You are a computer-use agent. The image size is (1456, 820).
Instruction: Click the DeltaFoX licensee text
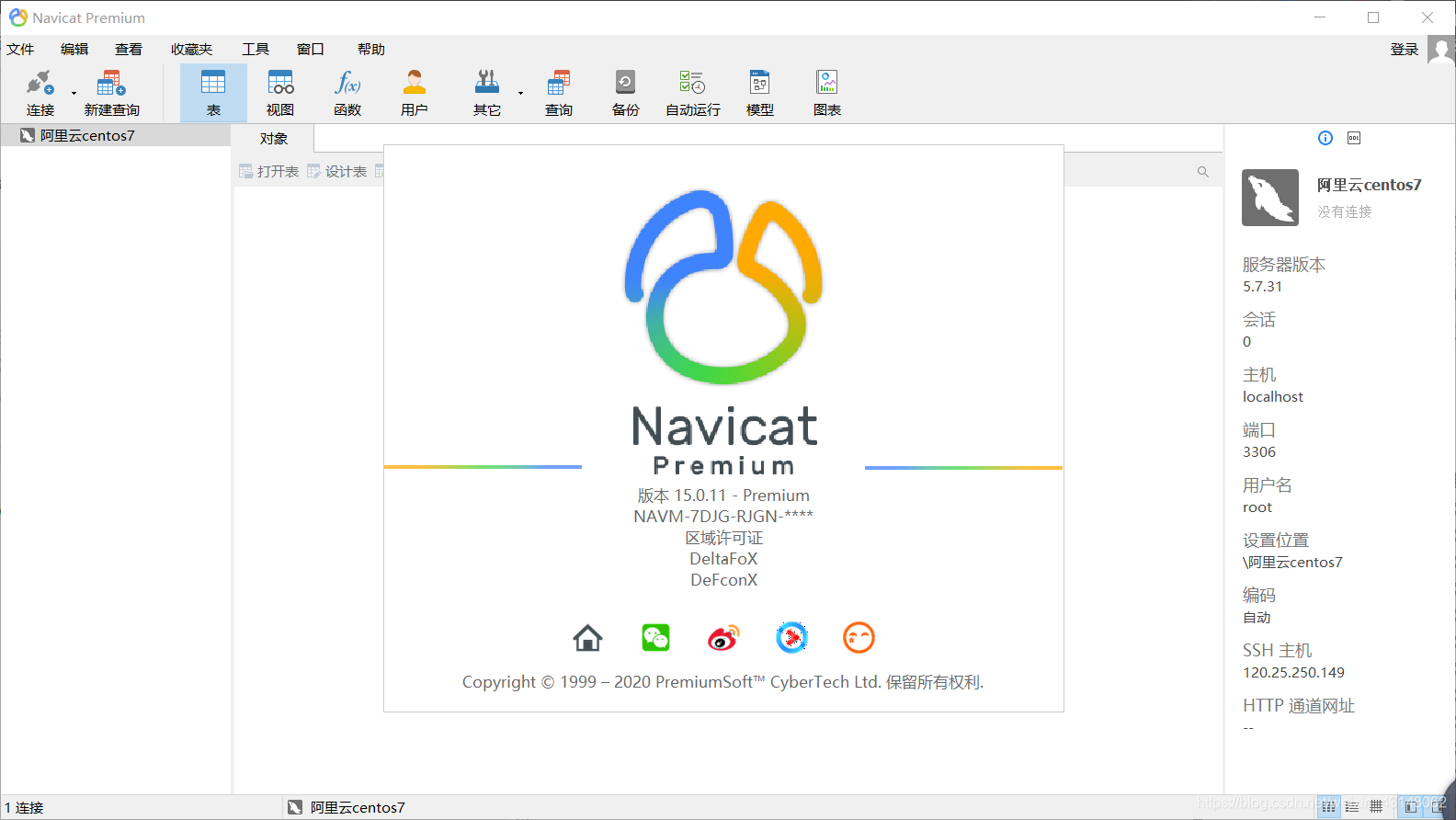[723, 559]
